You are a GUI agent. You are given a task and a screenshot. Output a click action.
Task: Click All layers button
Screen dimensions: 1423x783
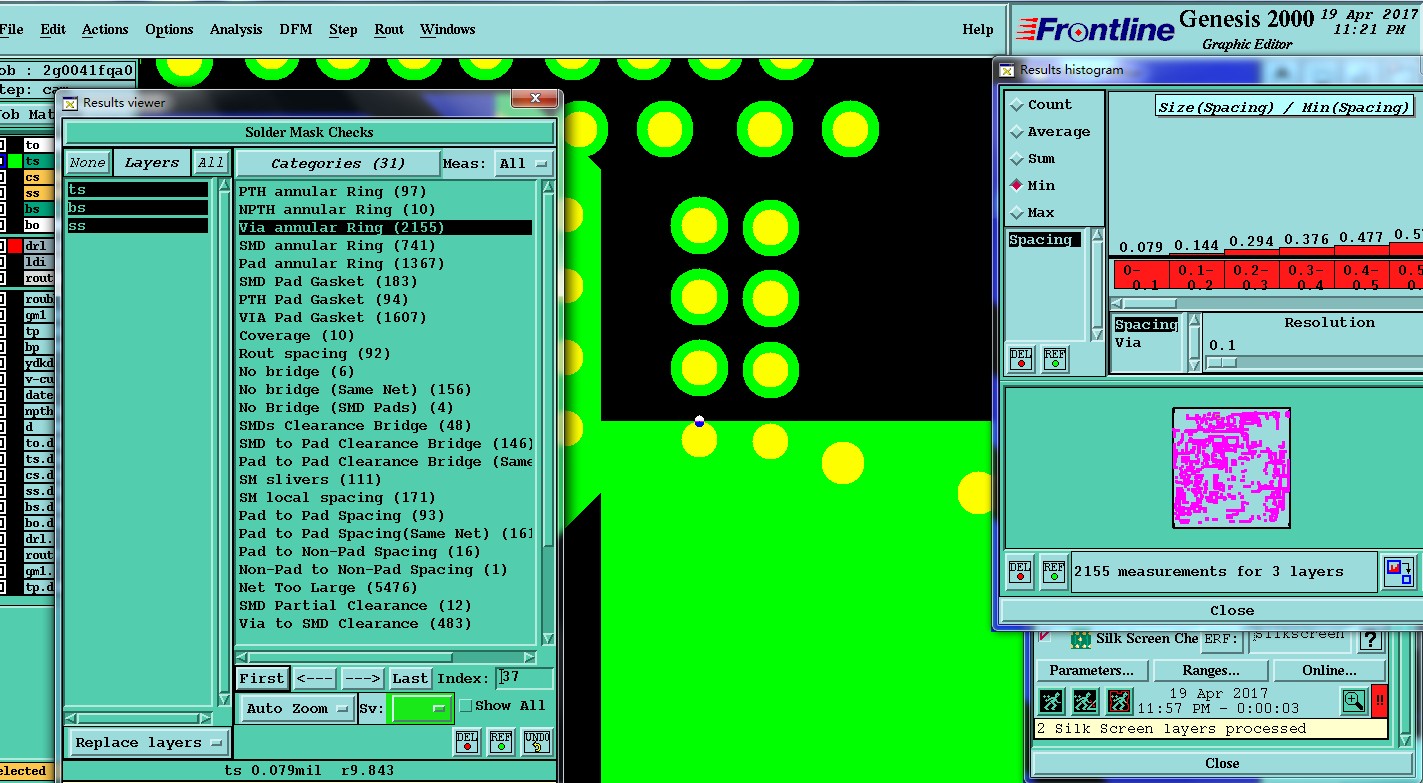pyautogui.click(x=211, y=163)
